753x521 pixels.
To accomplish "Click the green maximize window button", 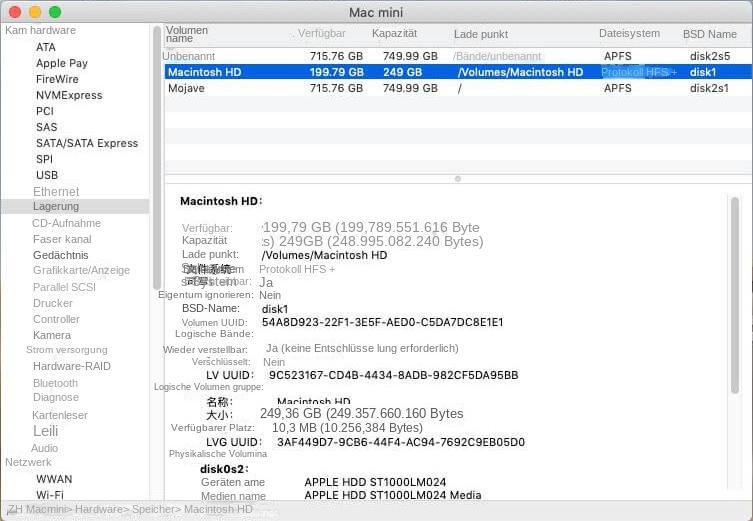I will point(54,12).
